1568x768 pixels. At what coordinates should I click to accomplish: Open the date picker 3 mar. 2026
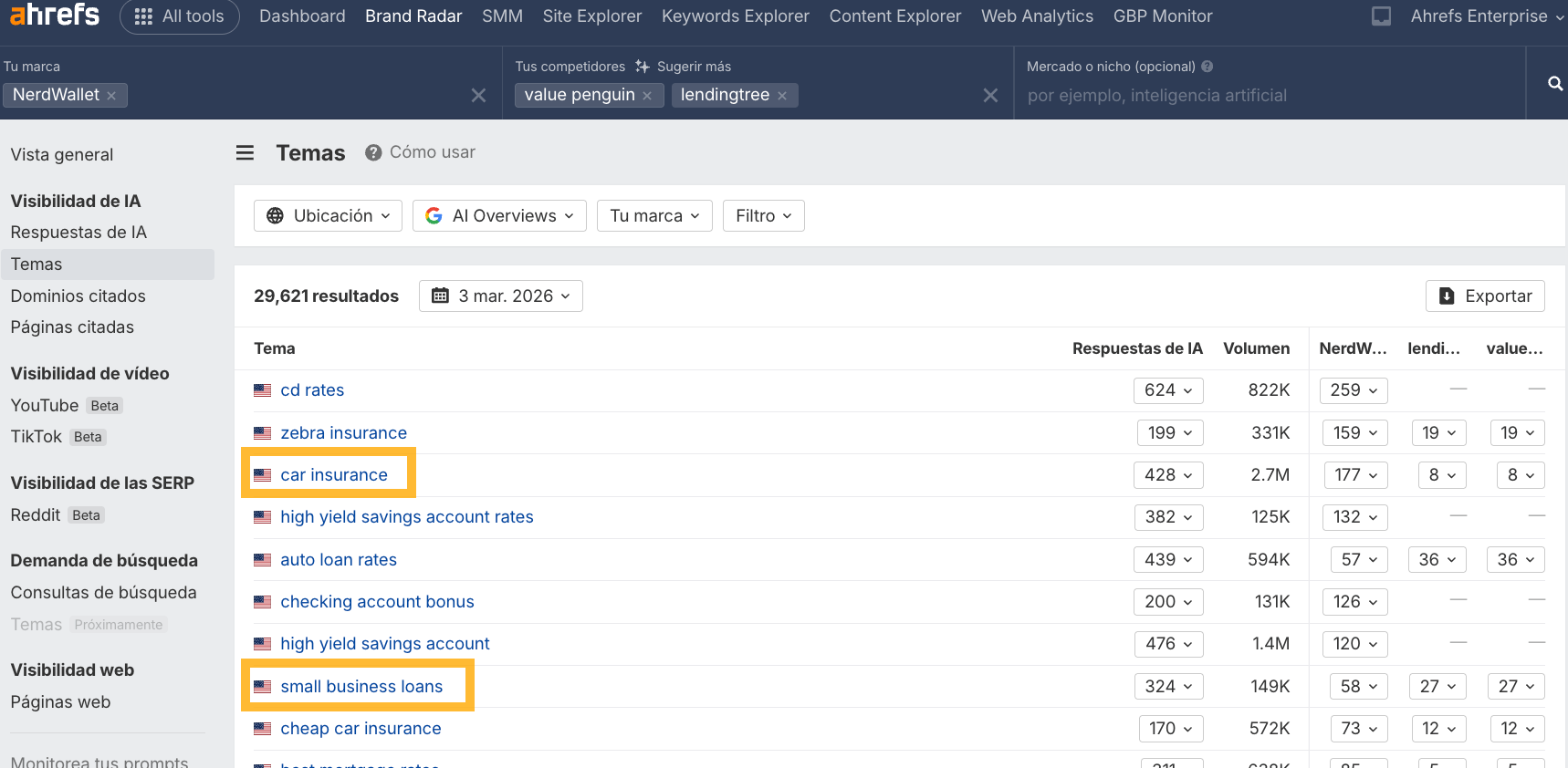[x=501, y=296]
